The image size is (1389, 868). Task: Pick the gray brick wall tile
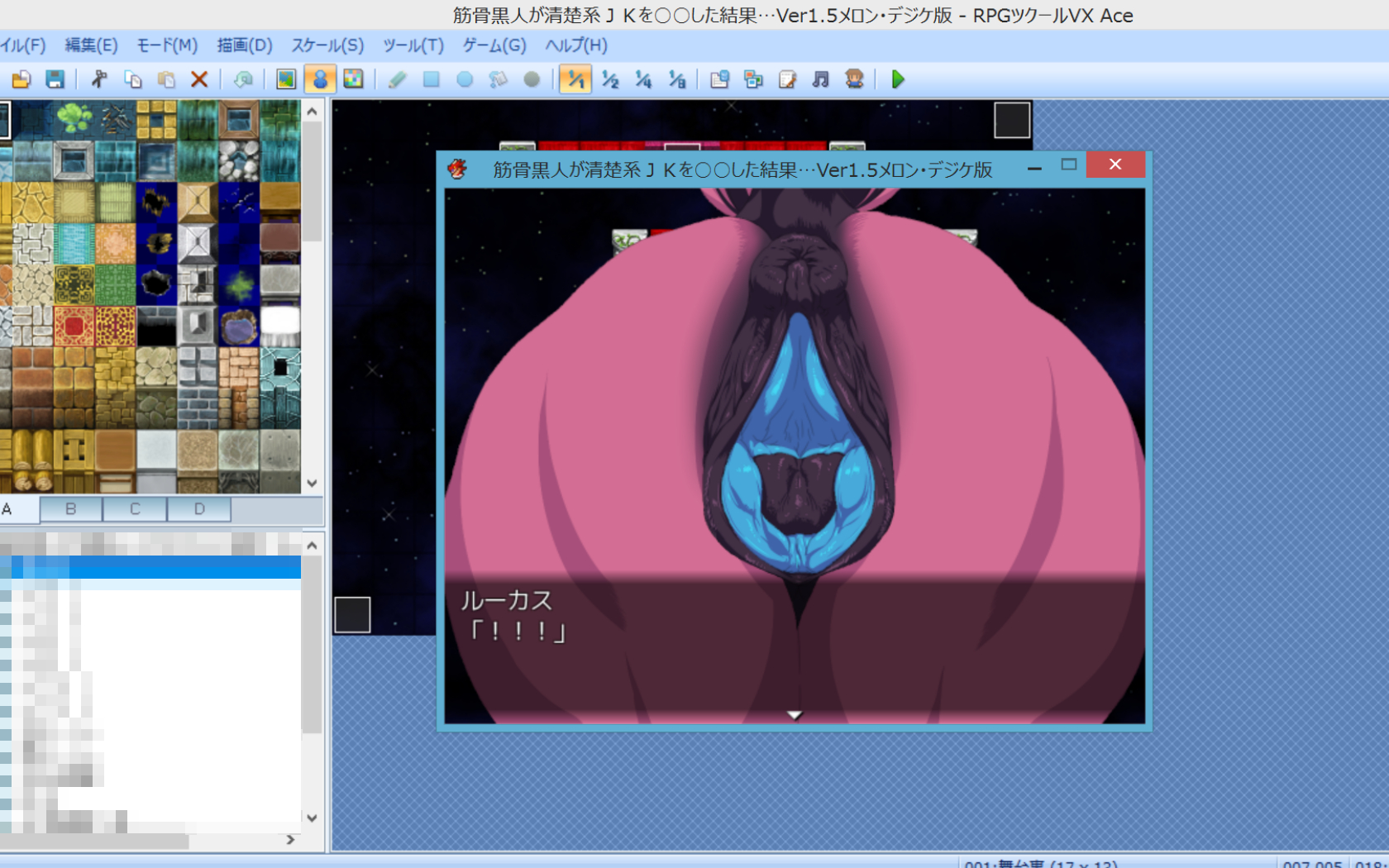click(x=198, y=408)
